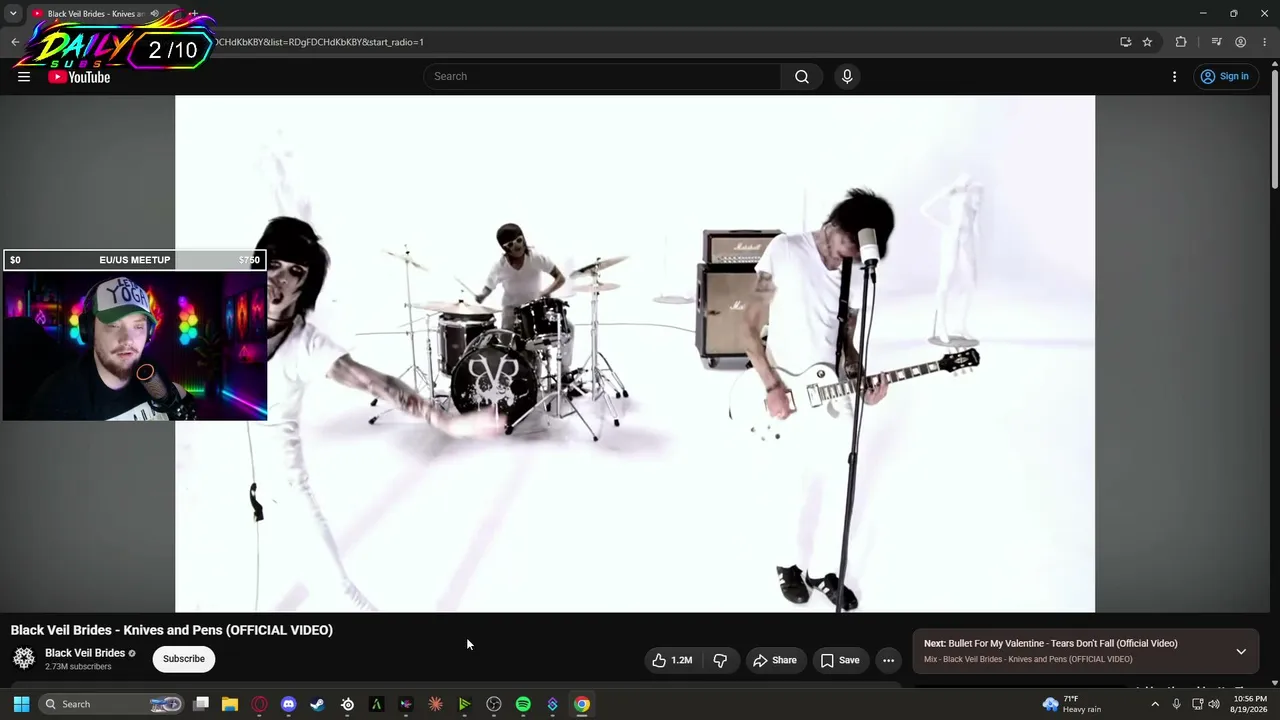The image size is (1280, 720).
Task: Open the YouTube guide hamburger menu
Action: (24, 77)
